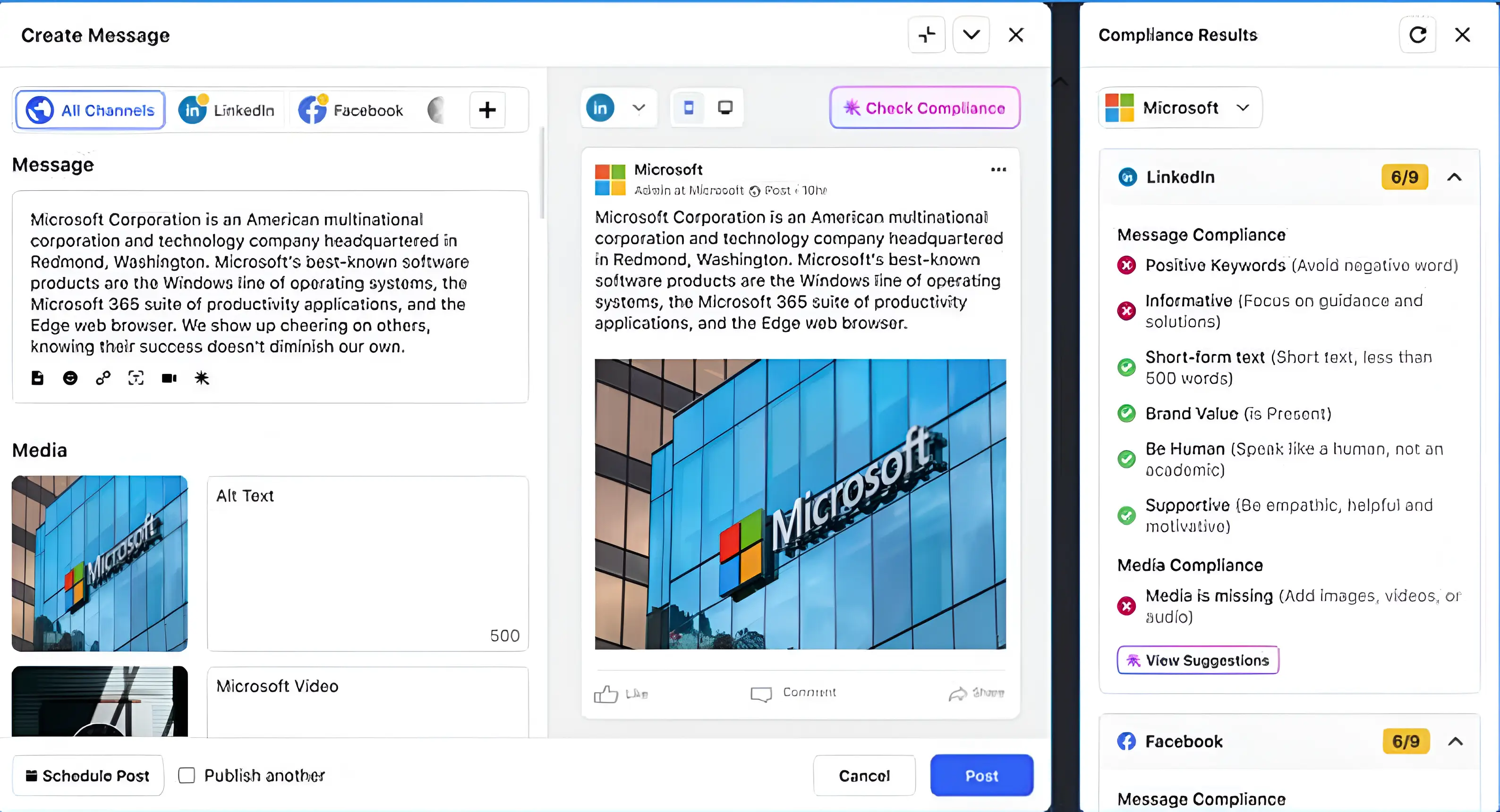The image size is (1500, 812).
Task: Click the passed icon beside Short-form text
Action: tap(1126, 367)
